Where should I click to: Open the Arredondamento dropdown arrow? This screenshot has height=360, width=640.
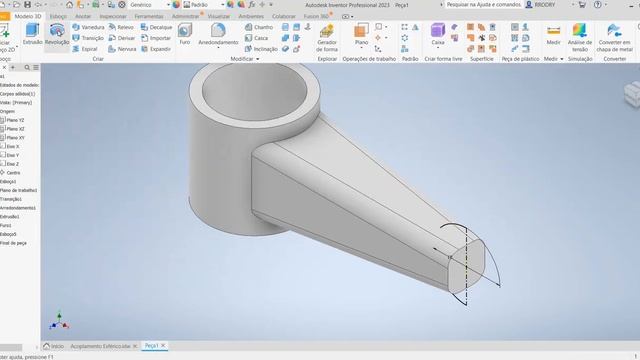coord(218,48)
